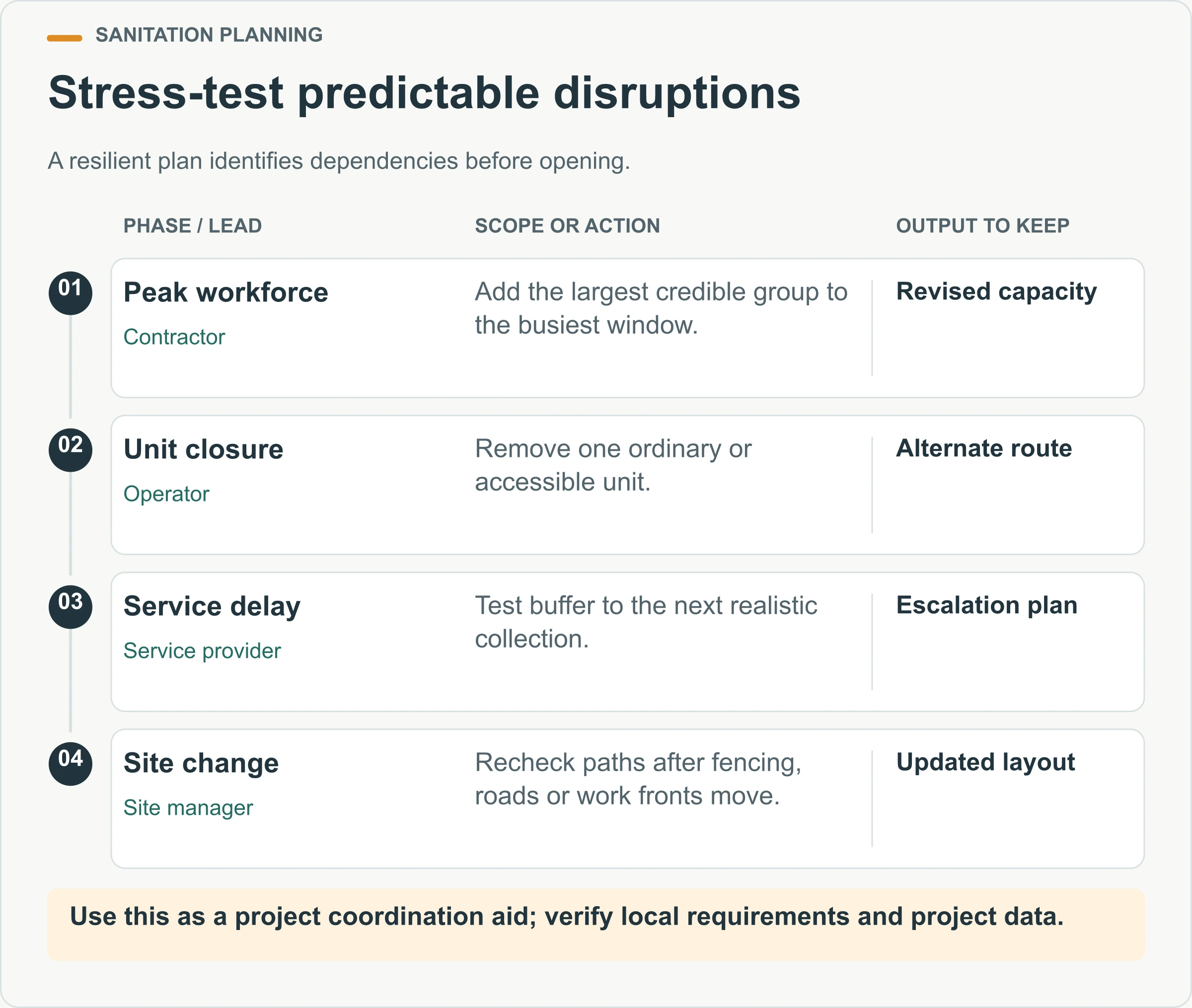
Task: Open the Operator lead link
Action: click(x=166, y=494)
